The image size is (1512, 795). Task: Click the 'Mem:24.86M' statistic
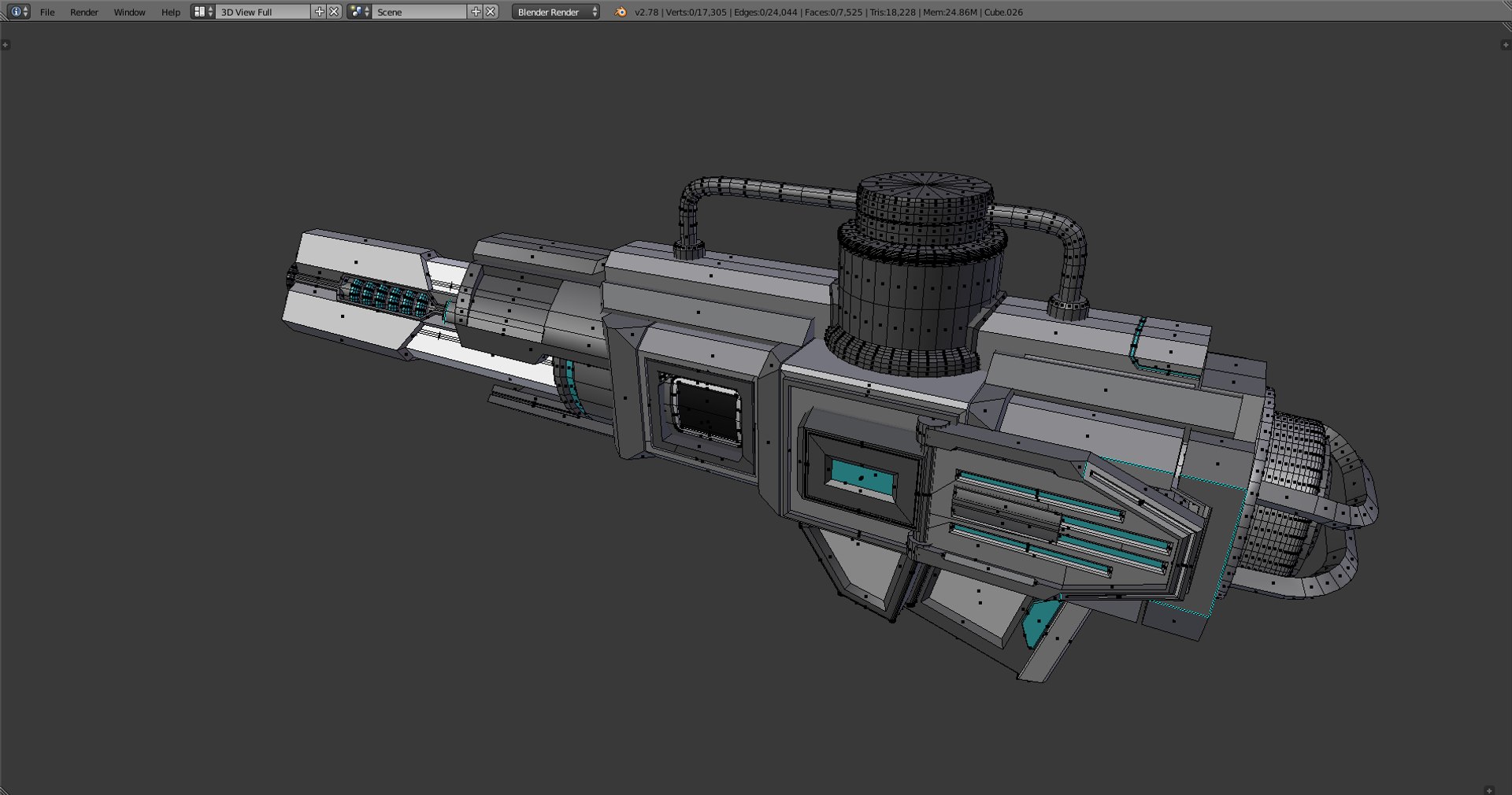[950, 12]
